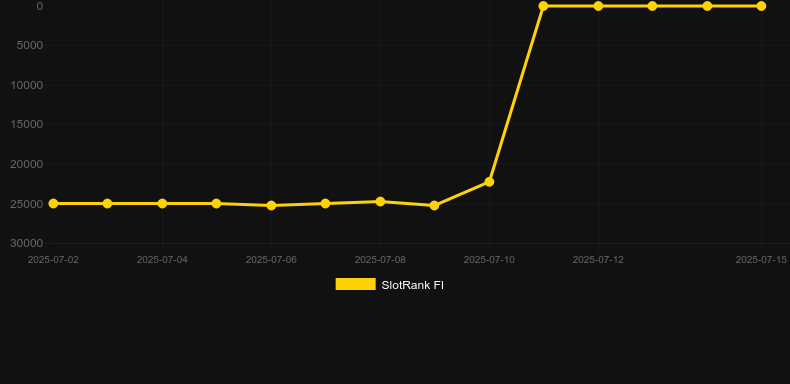Click the 2025-07-10 x-axis label
The height and width of the screenshot is (384, 790).
[x=489, y=260]
